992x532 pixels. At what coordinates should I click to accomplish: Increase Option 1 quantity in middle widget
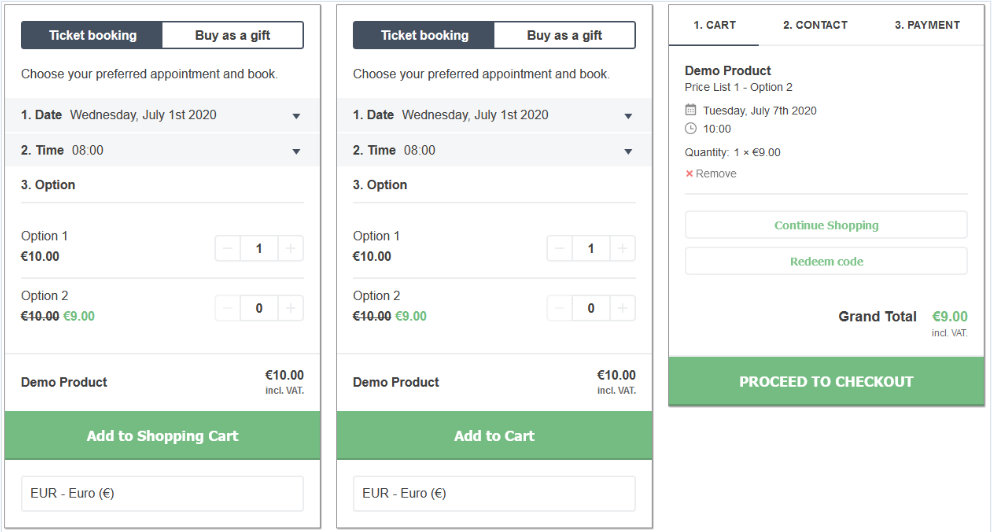623,249
